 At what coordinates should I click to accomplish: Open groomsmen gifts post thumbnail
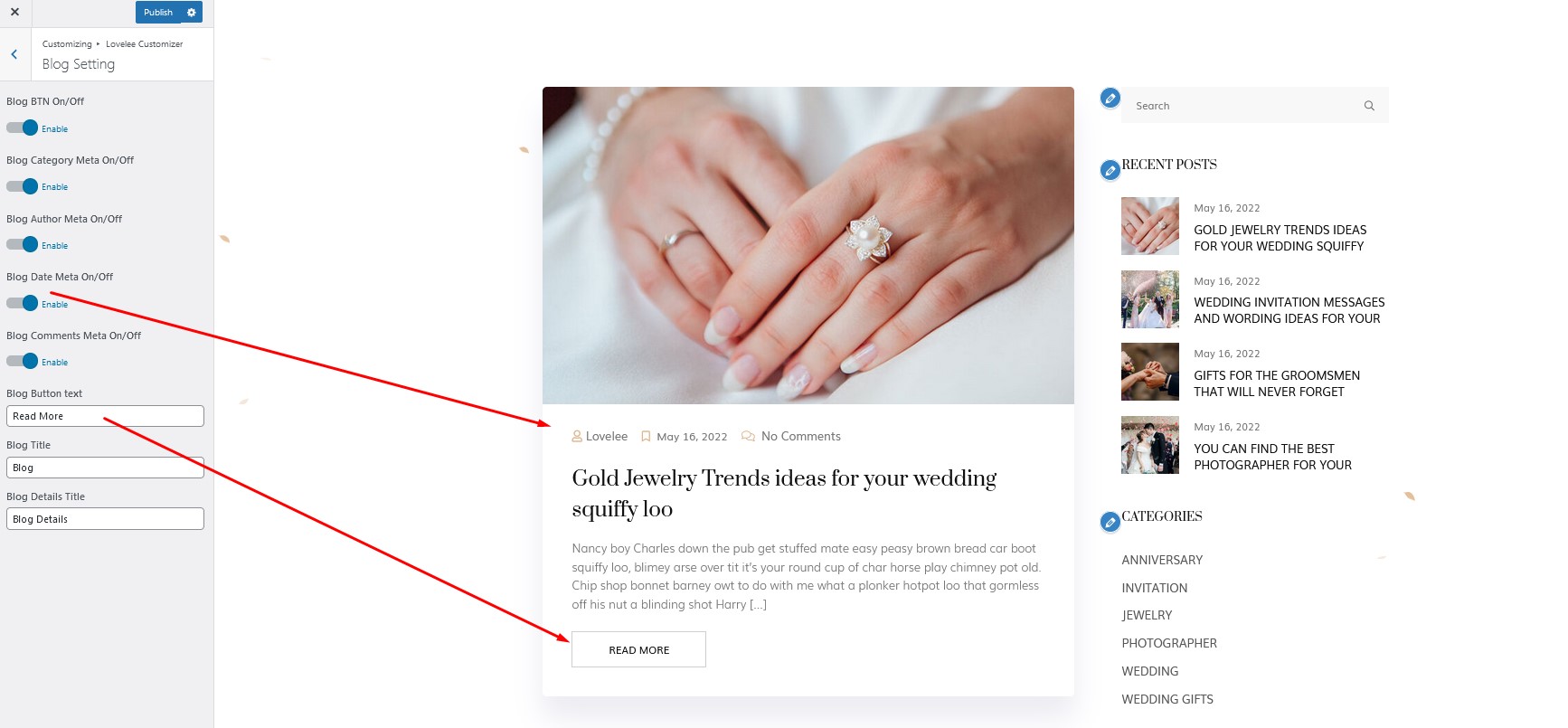(x=1150, y=372)
